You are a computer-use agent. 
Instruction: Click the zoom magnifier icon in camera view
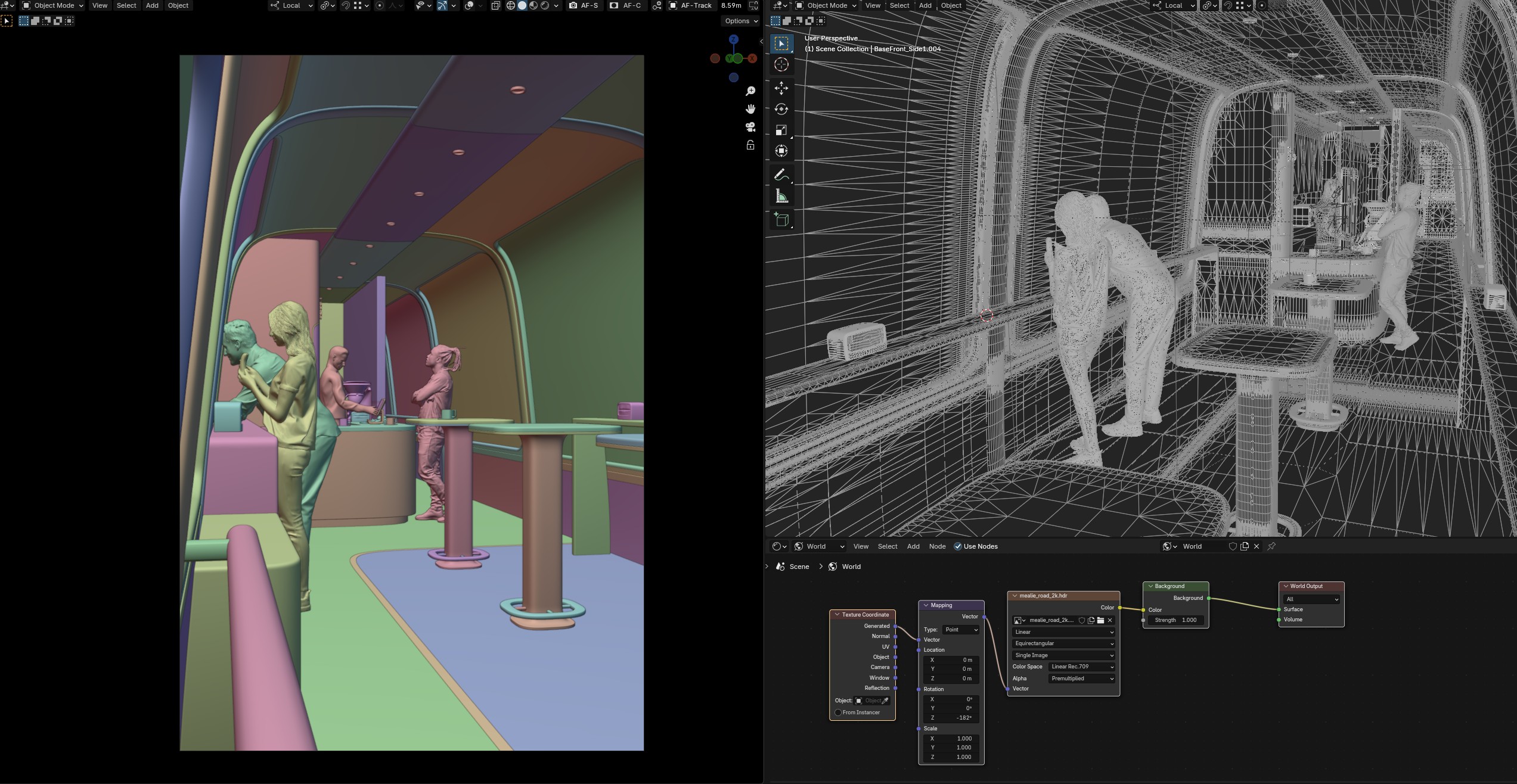(x=750, y=91)
